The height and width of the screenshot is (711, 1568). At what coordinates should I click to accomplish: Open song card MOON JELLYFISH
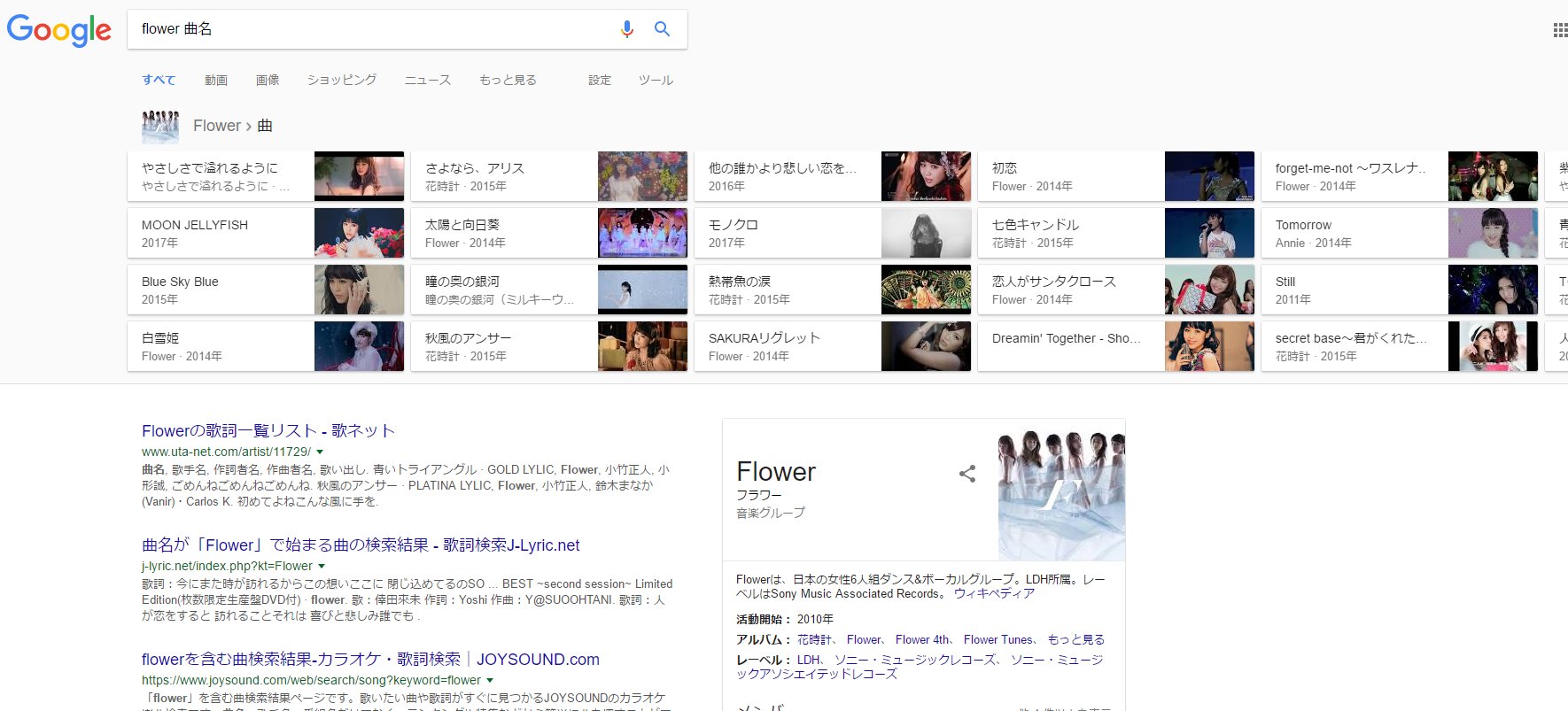coord(266,233)
